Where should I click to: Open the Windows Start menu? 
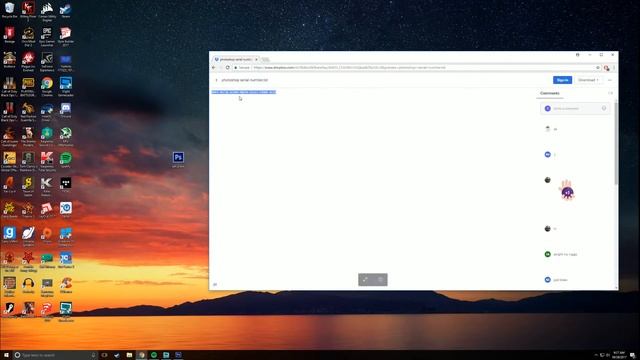(x=6, y=355)
